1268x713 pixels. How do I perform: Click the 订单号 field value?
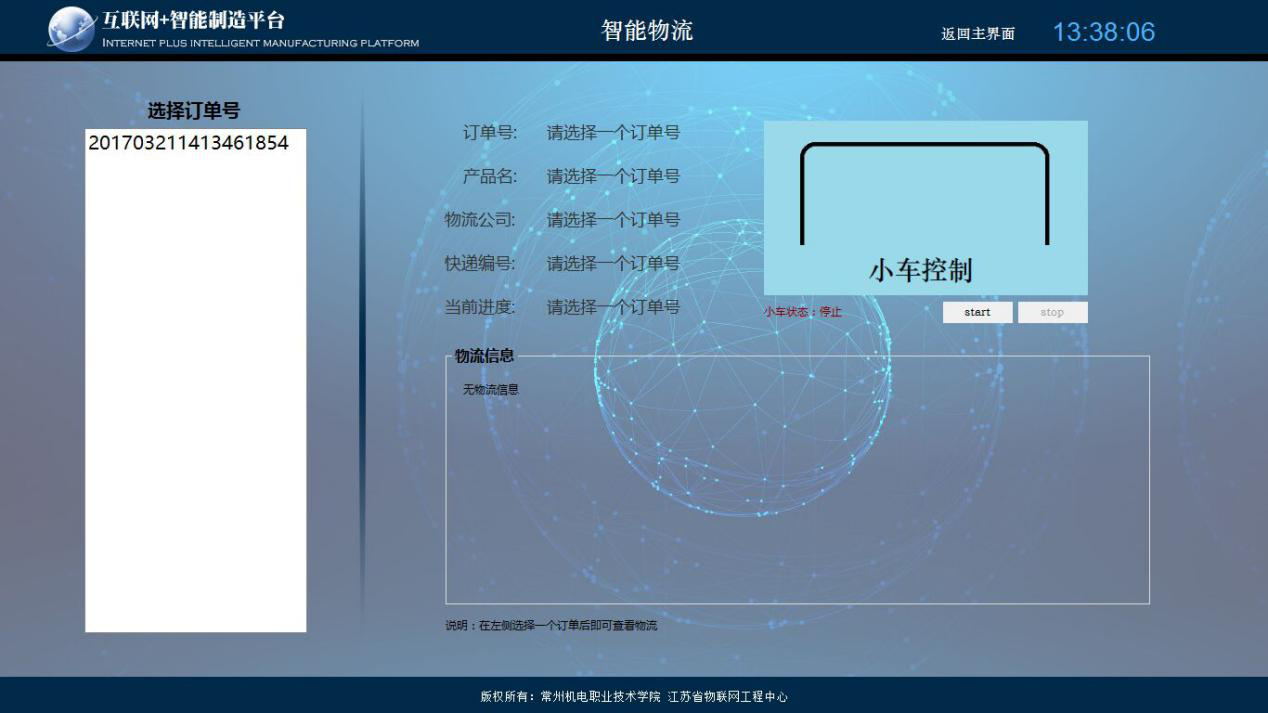tap(613, 133)
